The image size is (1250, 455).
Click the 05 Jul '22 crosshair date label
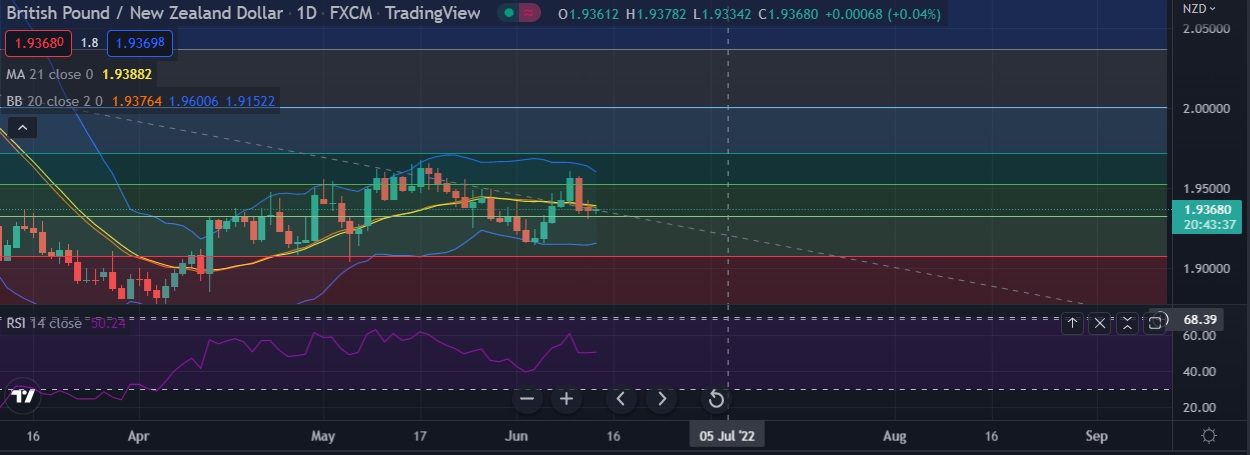tap(727, 436)
